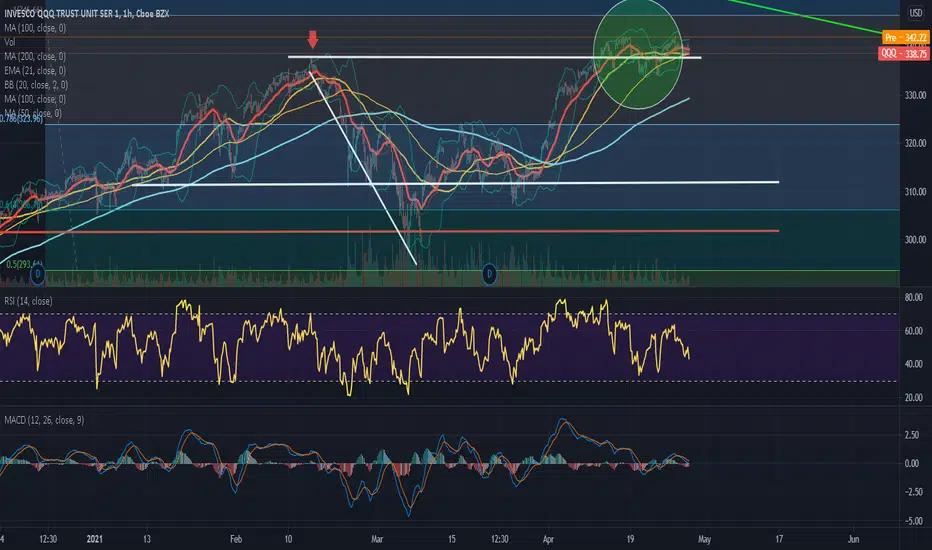The image size is (932, 550).
Task: Select the green descending trendline at top right
Action: 805,17
